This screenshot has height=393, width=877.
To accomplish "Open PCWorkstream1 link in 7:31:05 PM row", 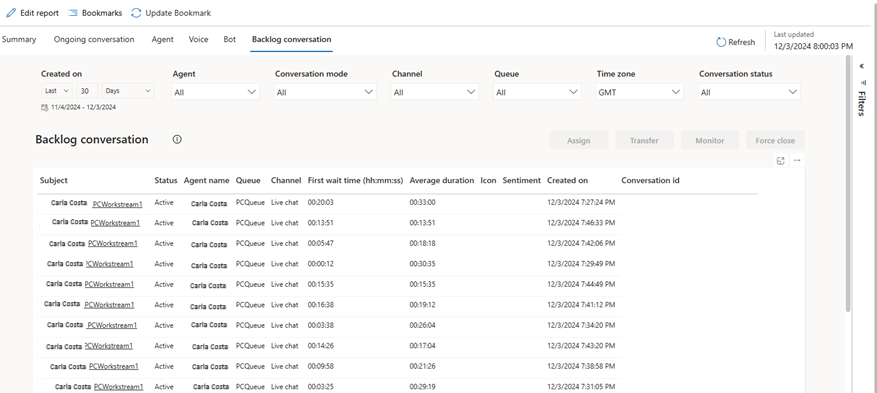I will pos(119,387).
